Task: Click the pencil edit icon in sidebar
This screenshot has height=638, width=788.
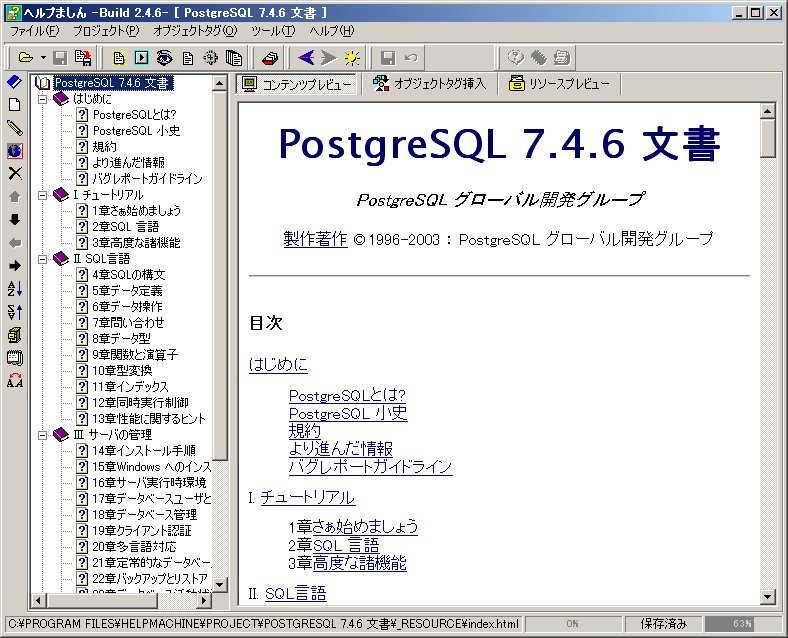Action: coord(15,127)
